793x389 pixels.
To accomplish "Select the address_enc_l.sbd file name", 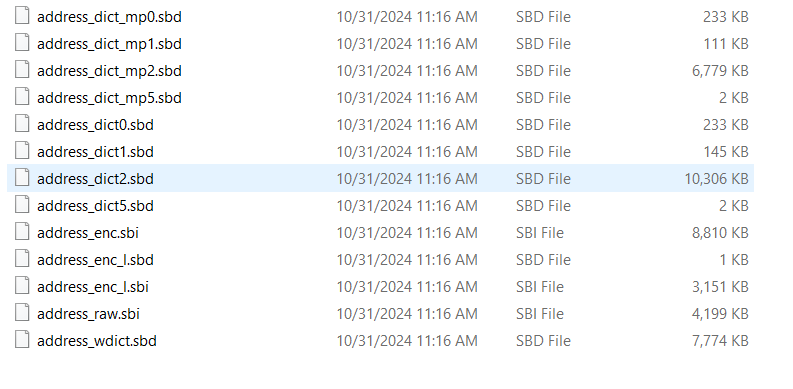I will tap(95, 260).
